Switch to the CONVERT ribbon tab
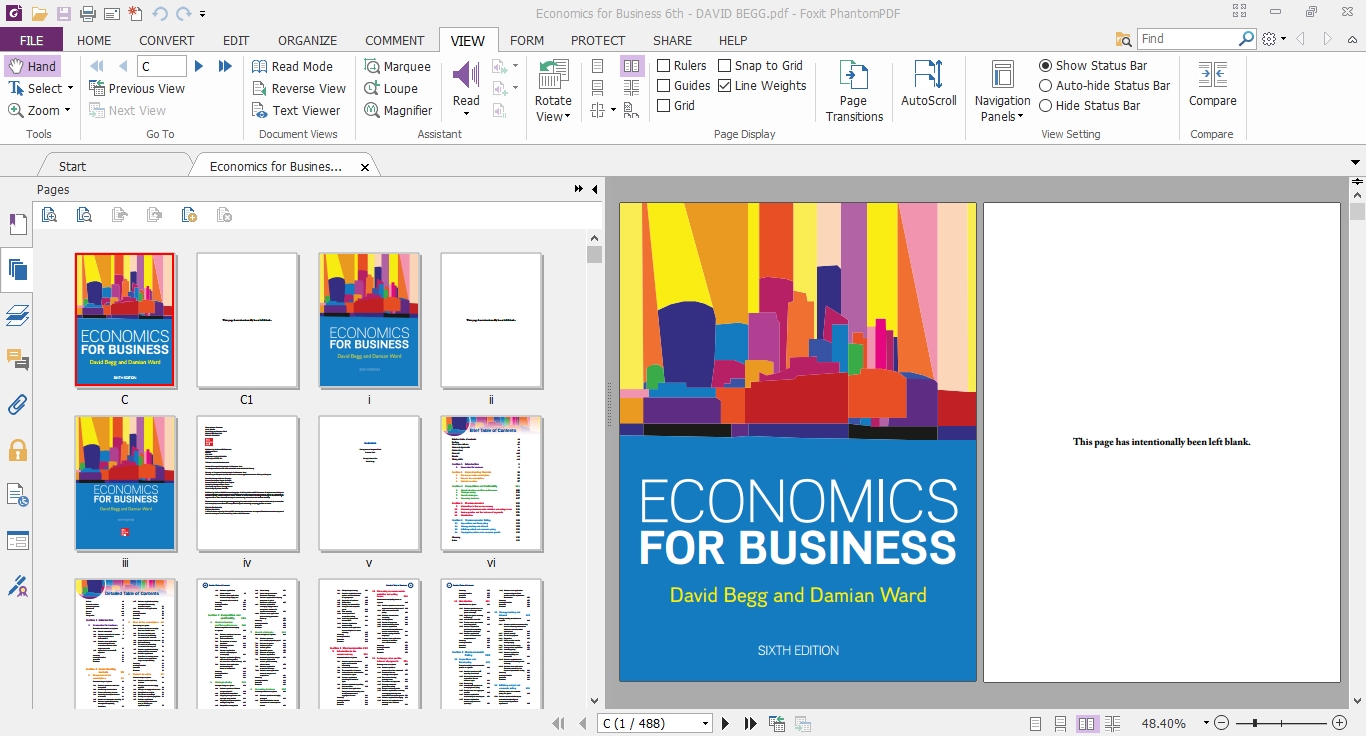Viewport: 1366px width, 736px height. (x=167, y=40)
